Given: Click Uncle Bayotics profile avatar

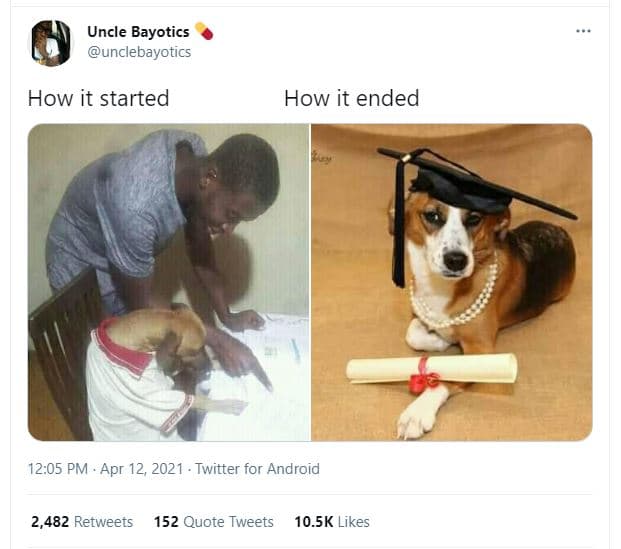Looking at the screenshot, I should (x=51, y=42).
